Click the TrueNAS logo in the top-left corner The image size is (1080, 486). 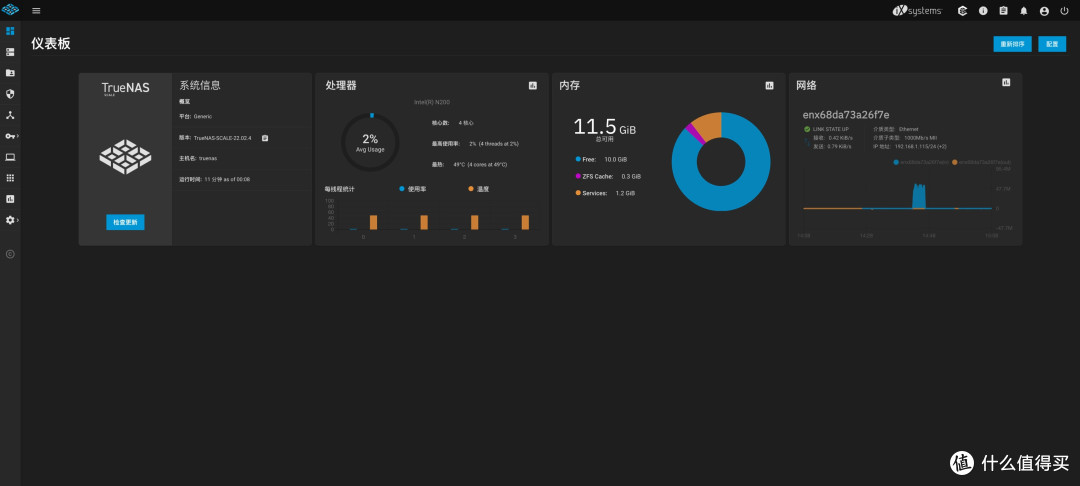click(x=10, y=10)
